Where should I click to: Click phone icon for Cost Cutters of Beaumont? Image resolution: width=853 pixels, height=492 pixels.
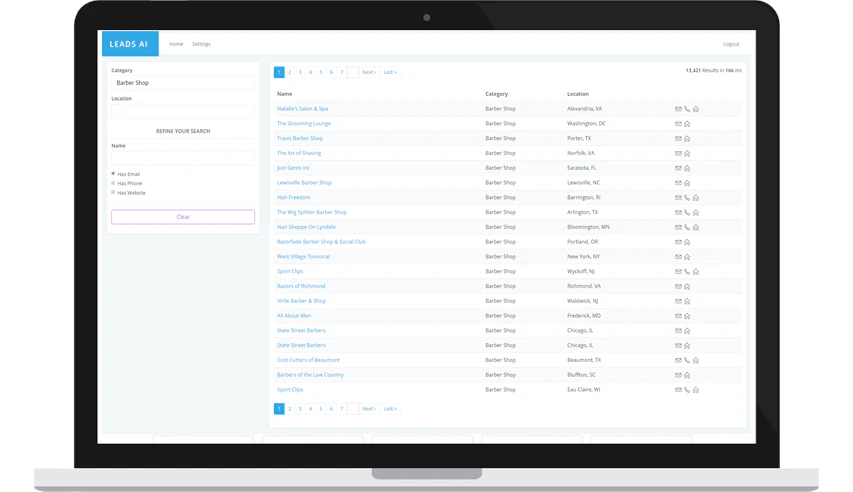[687, 360]
